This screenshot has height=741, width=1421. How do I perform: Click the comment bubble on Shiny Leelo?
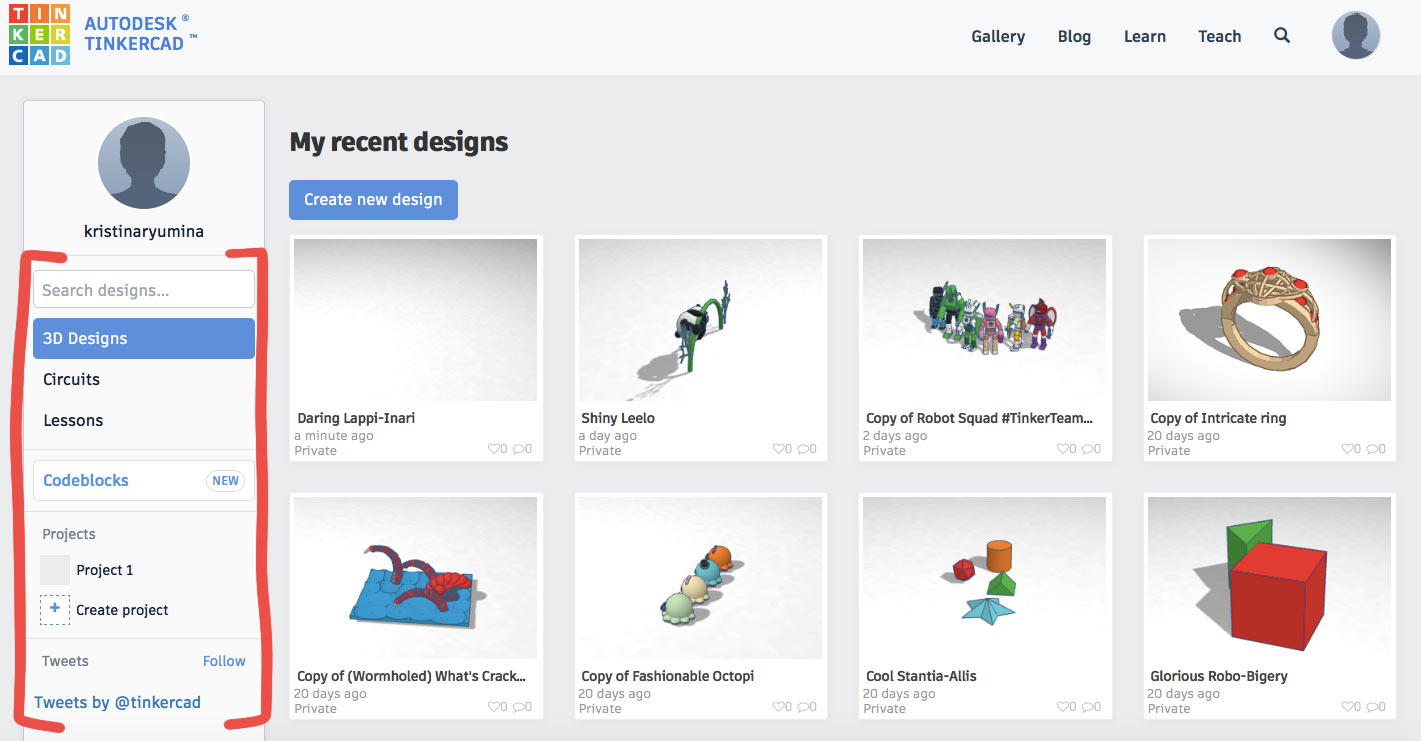pos(804,450)
